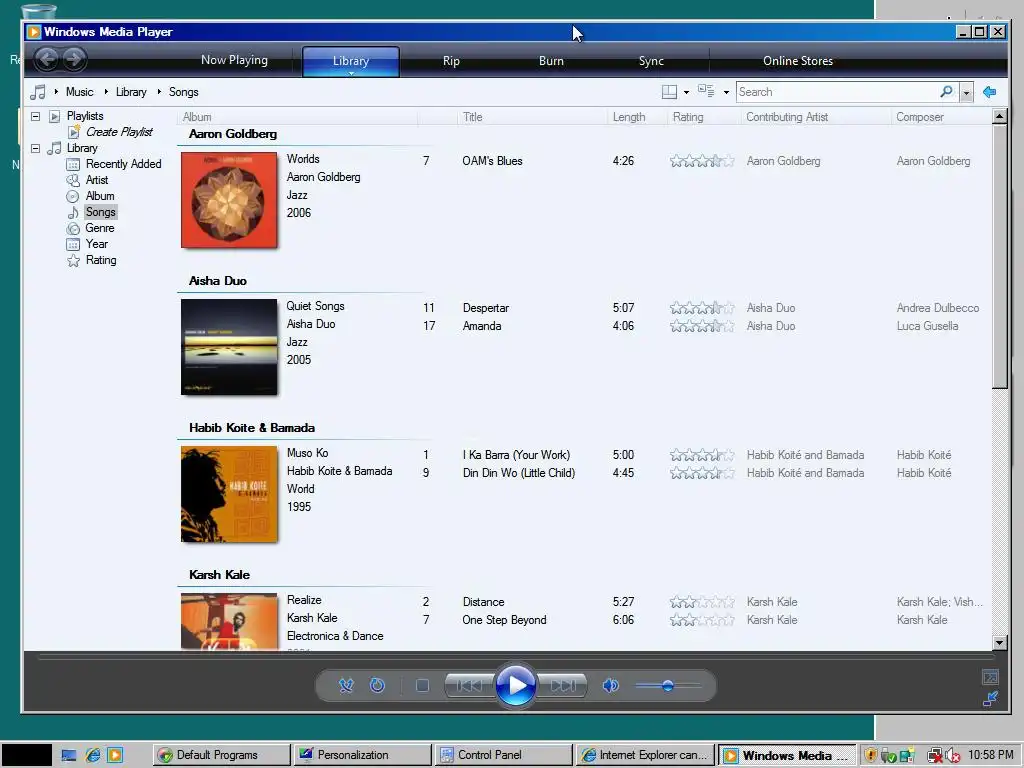Click the Forward navigation arrow button
Image resolution: width=1024 pixels, height=768 pixels.
click(74, 60)
